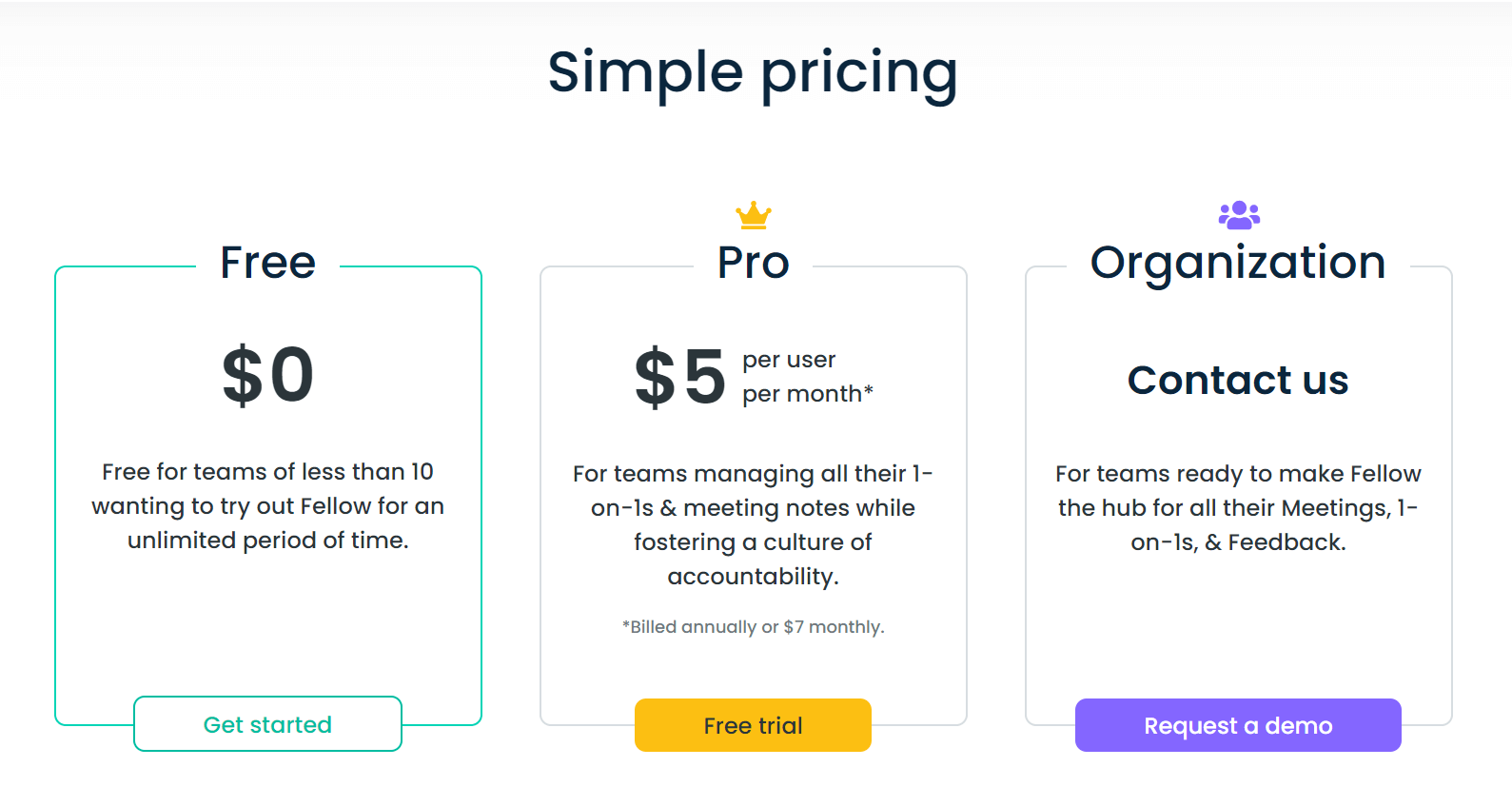Click the Organization plan description paragraph
The width and height of the screenshot is (1512, 787).
point(1238,507)
